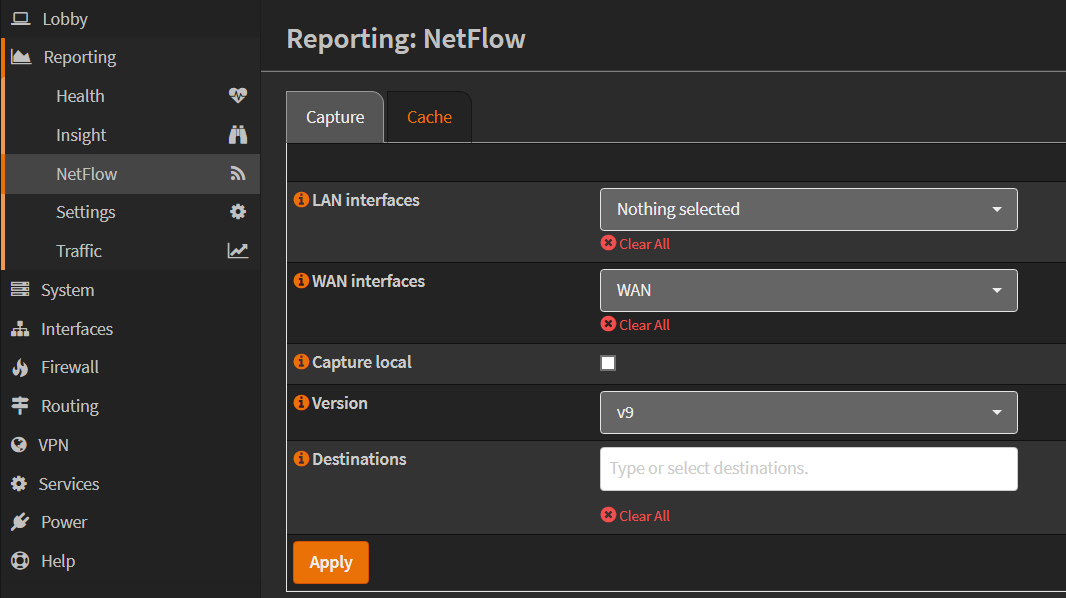Click the Health heartbeat icon
Image resolution: width=1066 pixels, height=598 pixels.
coord(237,96)
